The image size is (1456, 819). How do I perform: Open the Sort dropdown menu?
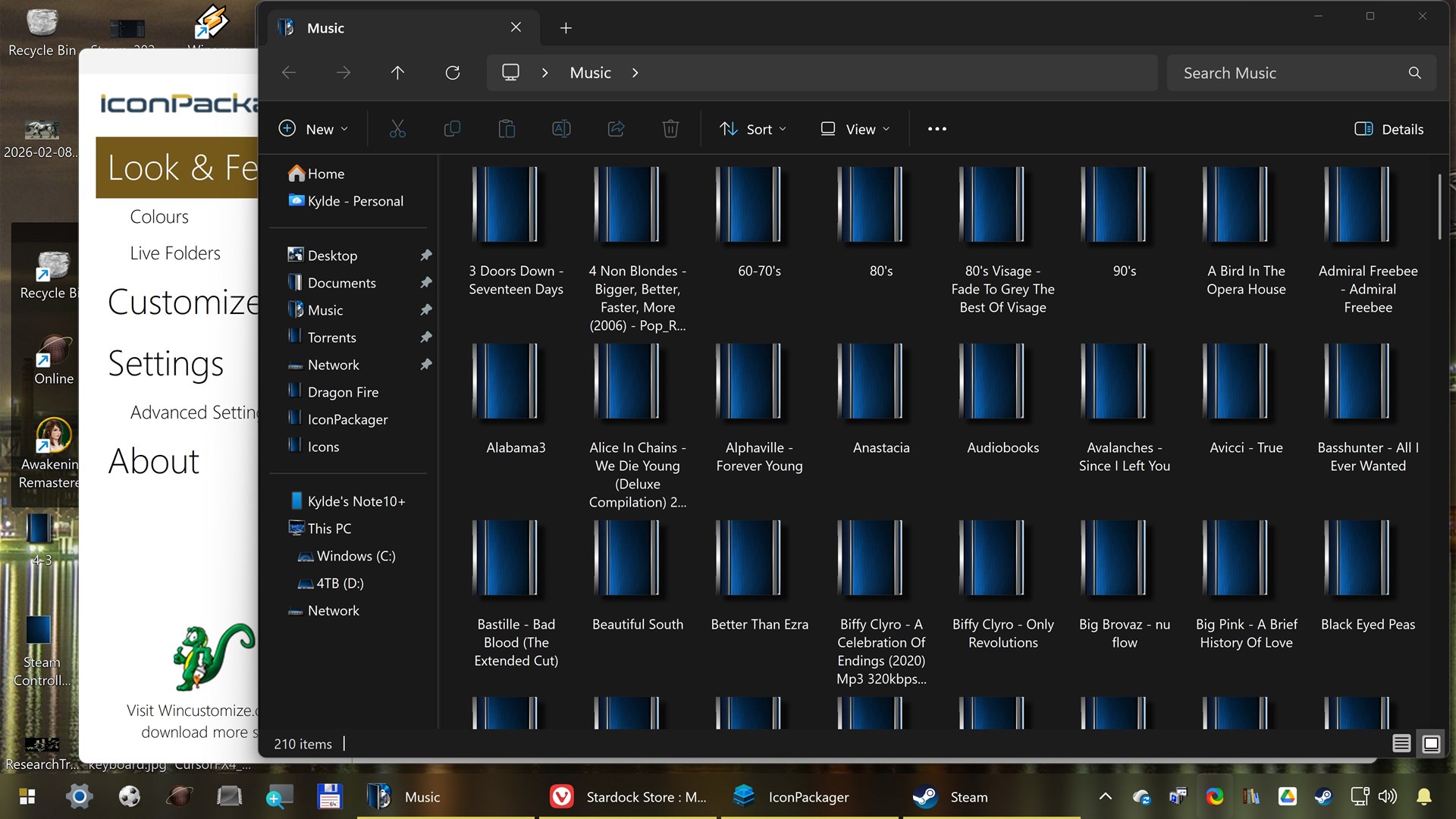pos(753,129)
